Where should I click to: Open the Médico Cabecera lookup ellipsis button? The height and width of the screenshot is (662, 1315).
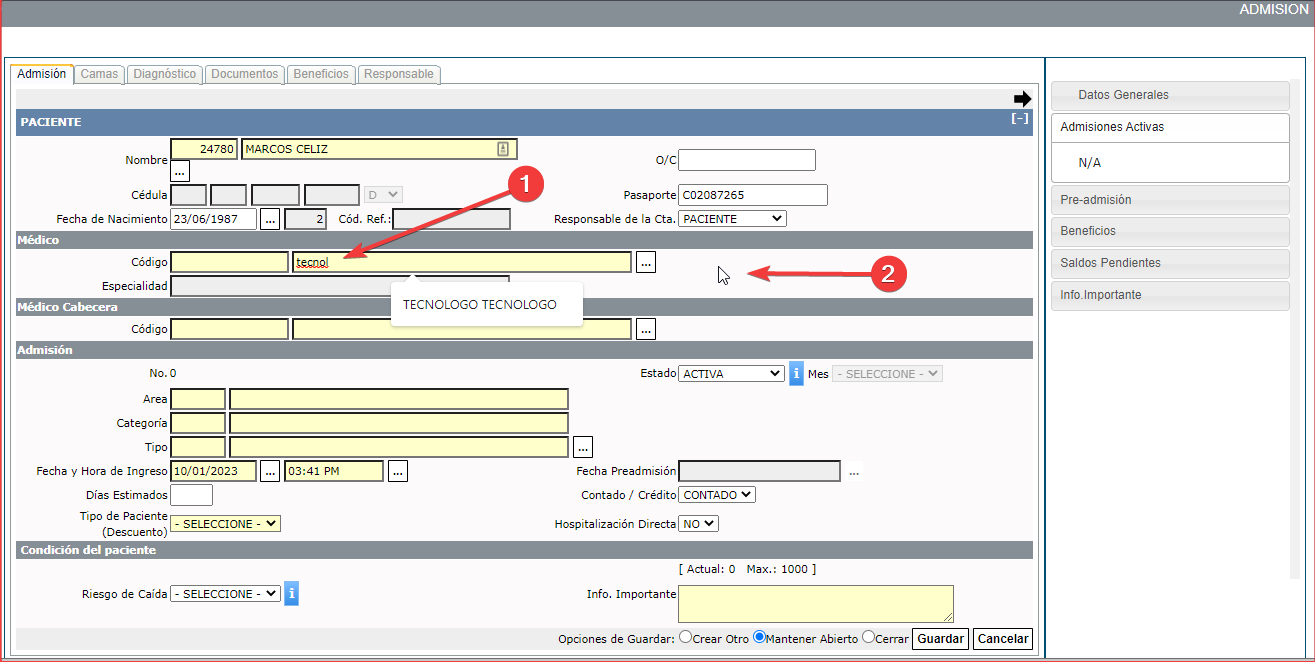coord(646,328)
